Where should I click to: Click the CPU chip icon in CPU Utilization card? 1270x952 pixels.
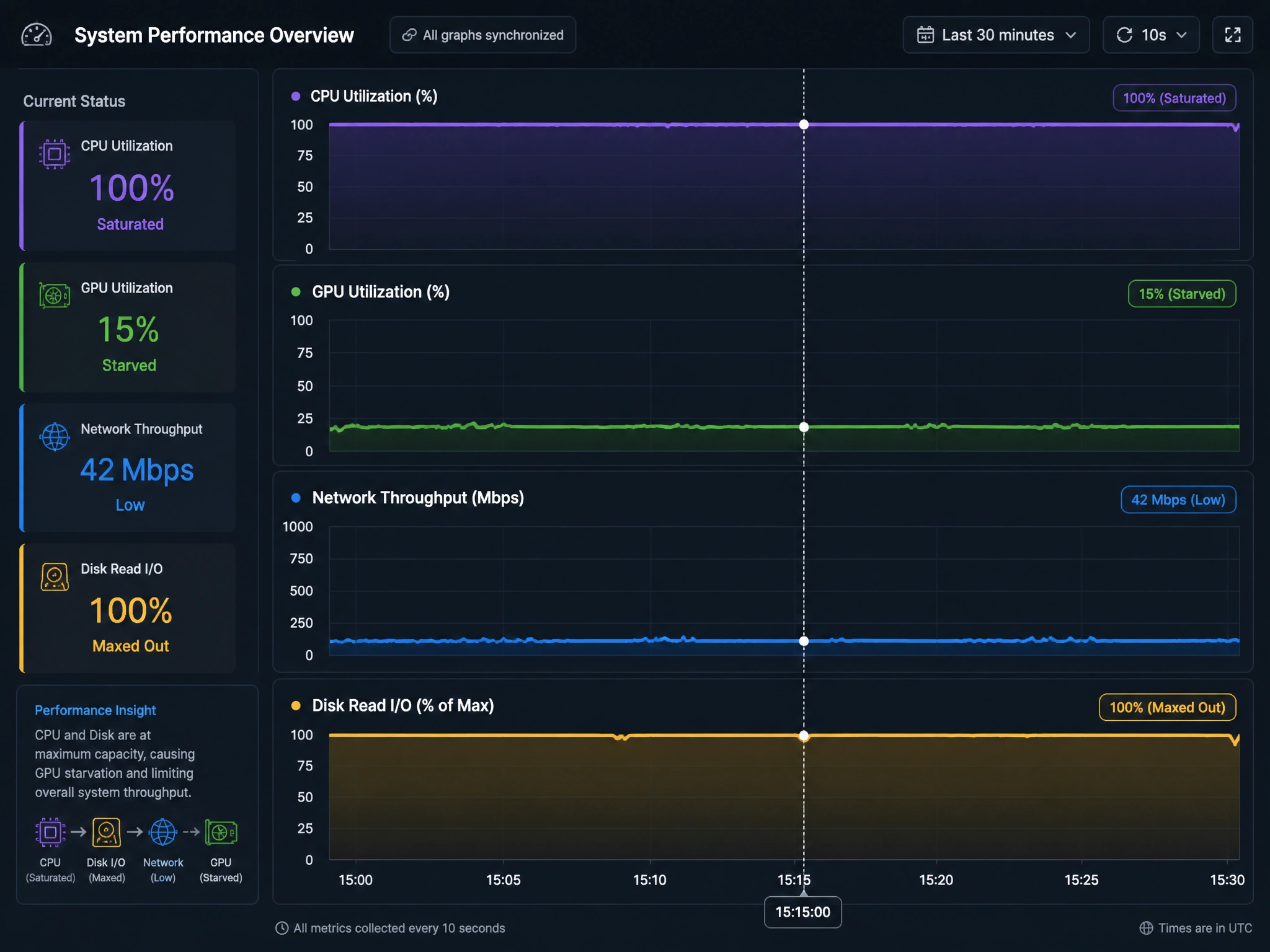55,154
